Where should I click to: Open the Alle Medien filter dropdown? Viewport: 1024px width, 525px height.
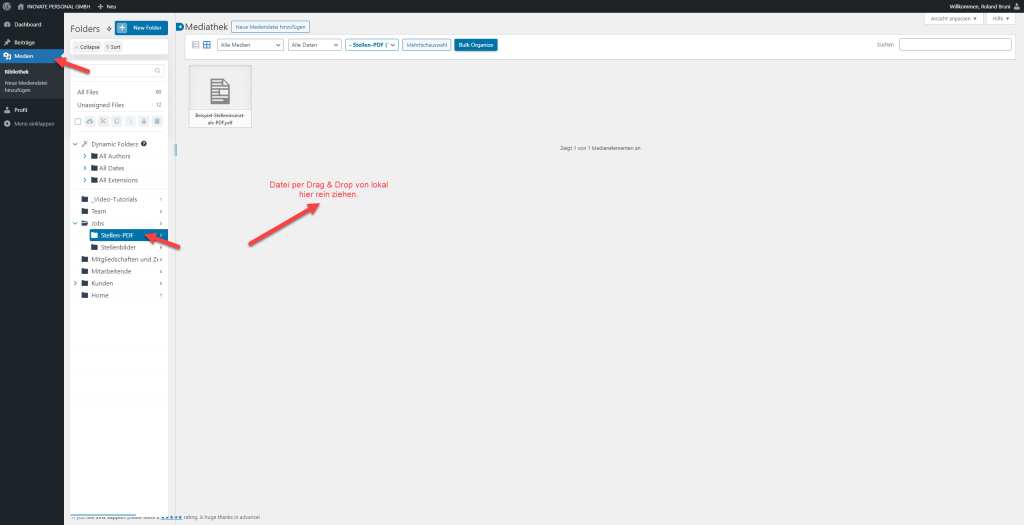tap(250, 45)
